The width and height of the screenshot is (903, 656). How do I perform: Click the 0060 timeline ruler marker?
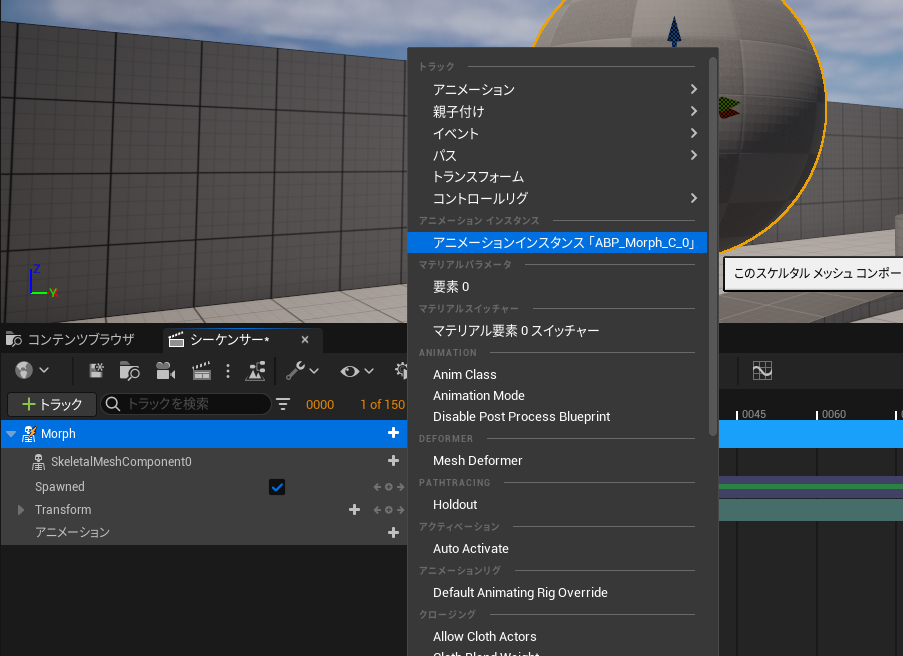click(833, 414)
